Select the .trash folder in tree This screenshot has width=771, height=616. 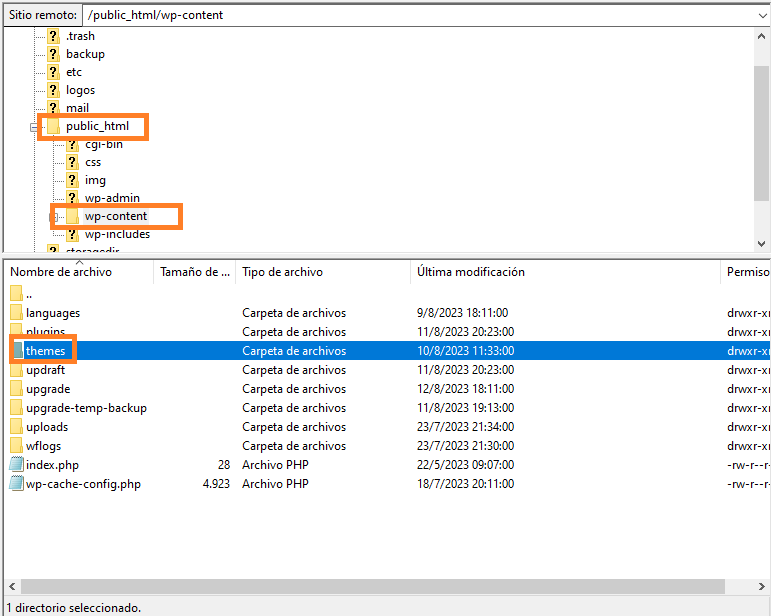click(80, 36)
